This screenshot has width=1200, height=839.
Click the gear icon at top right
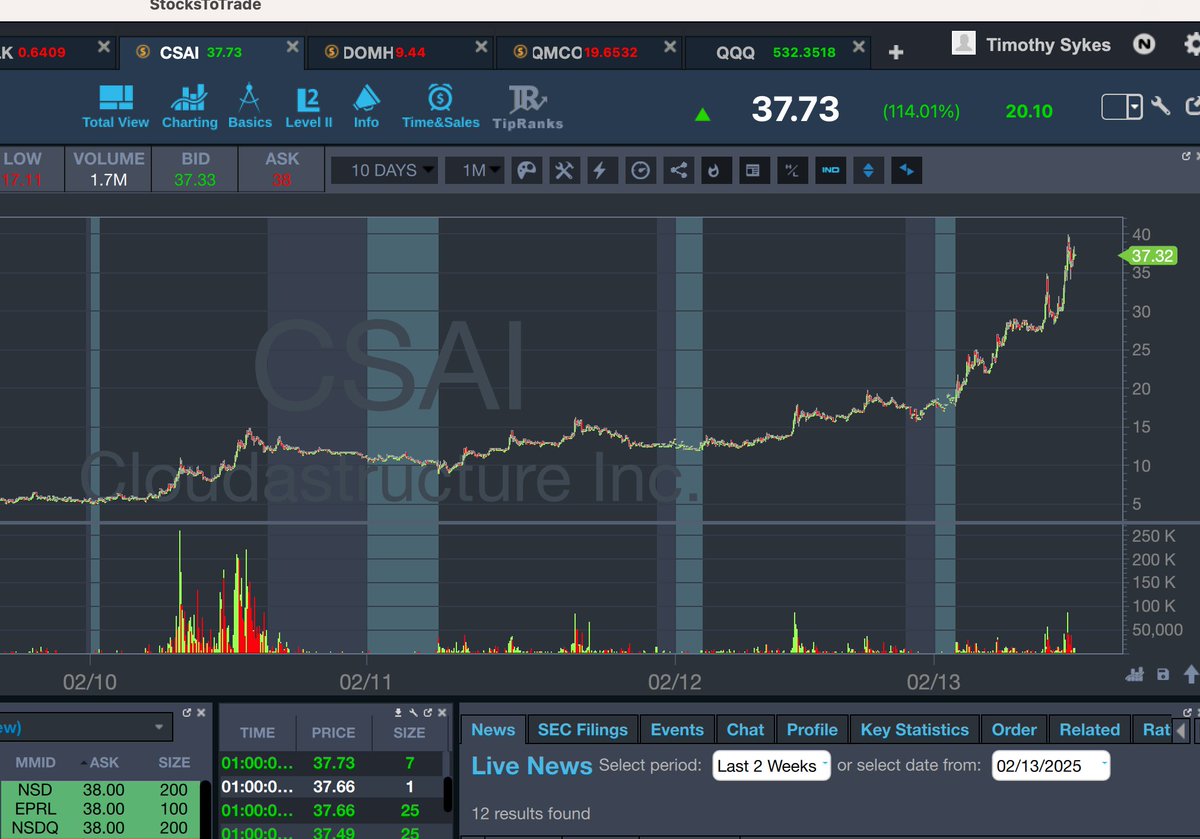tap(1192, 44)
